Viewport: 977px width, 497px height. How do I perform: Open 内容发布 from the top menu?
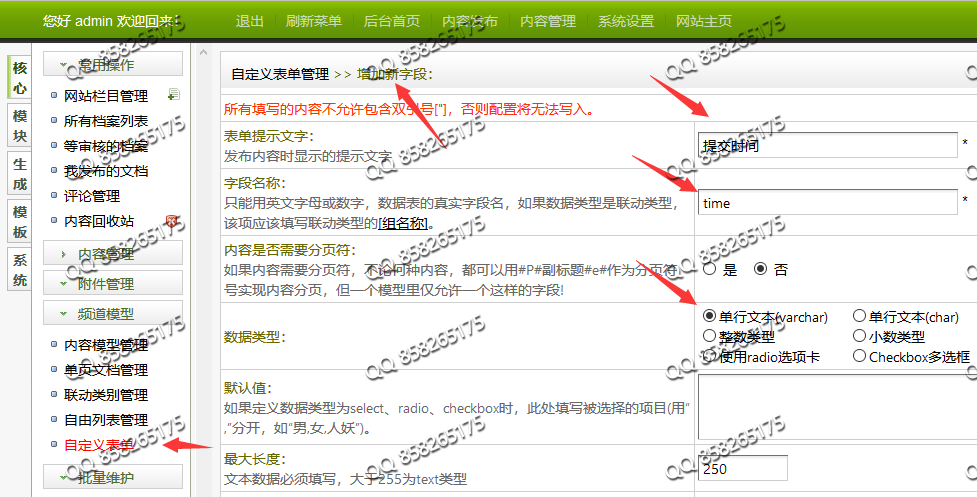(470, 21)
